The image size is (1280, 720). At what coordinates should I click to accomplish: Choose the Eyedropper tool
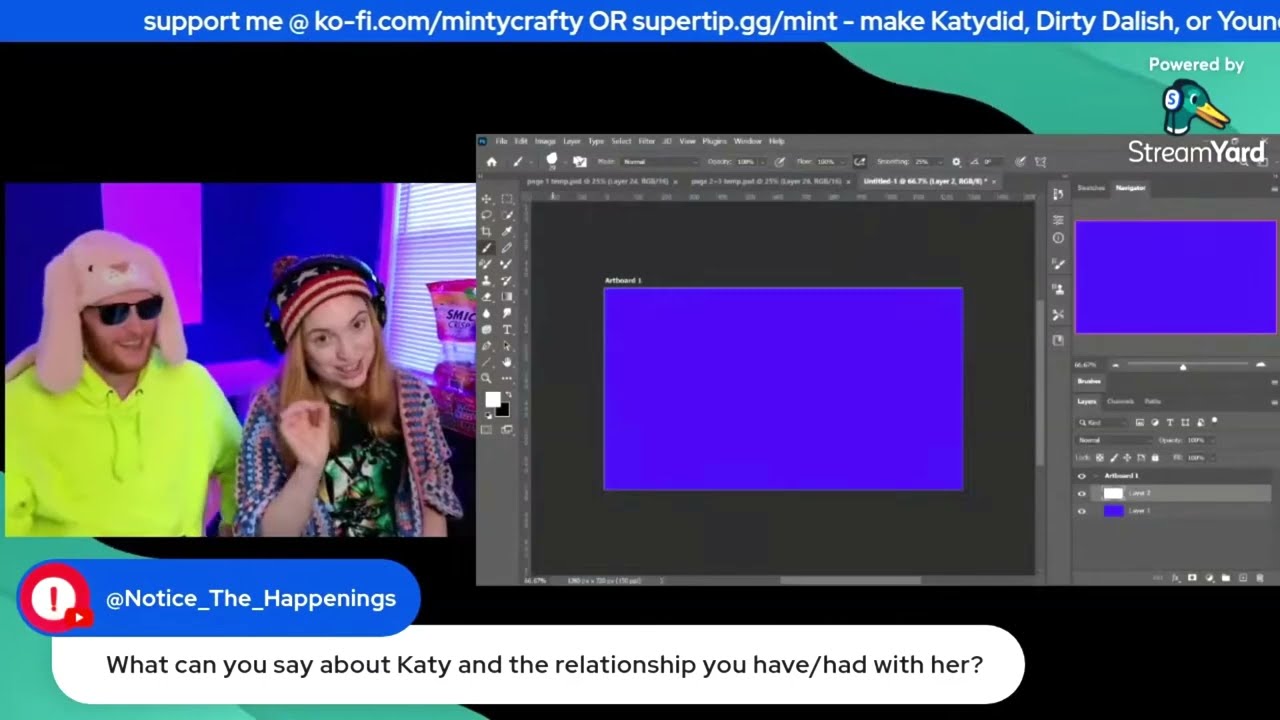pos(507,231)
